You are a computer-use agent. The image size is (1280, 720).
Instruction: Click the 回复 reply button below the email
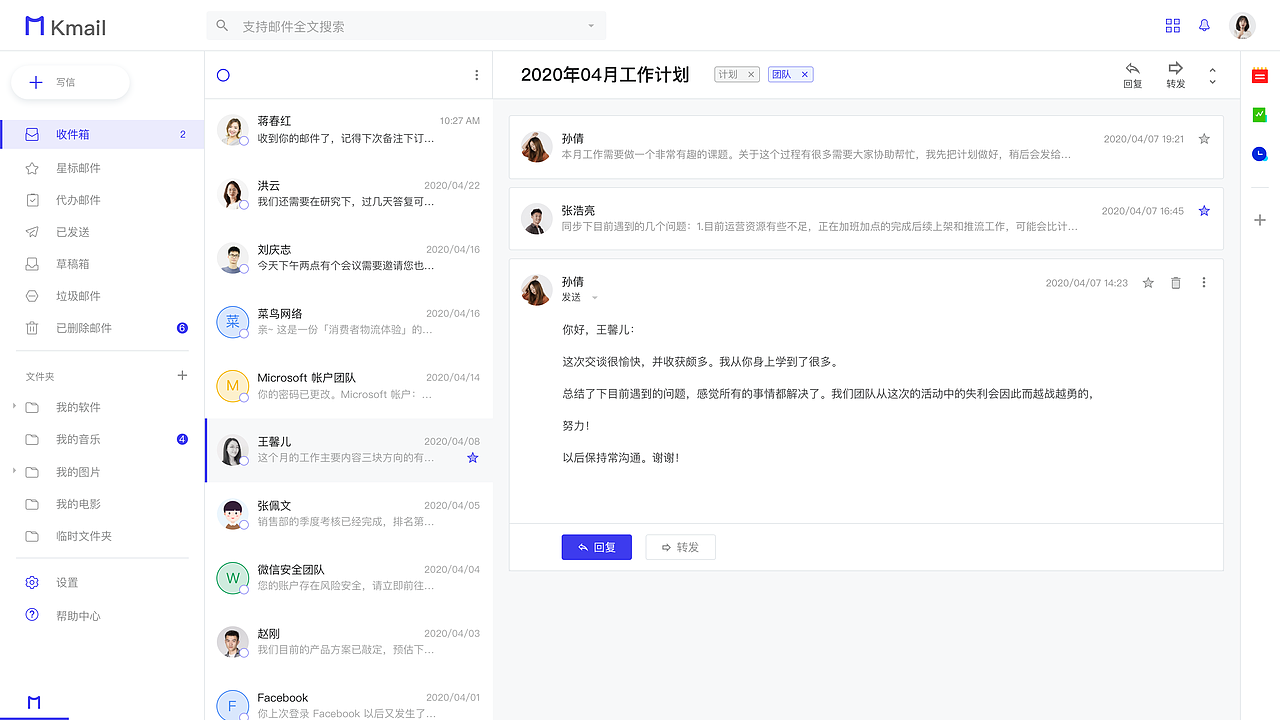coord(596,547)
